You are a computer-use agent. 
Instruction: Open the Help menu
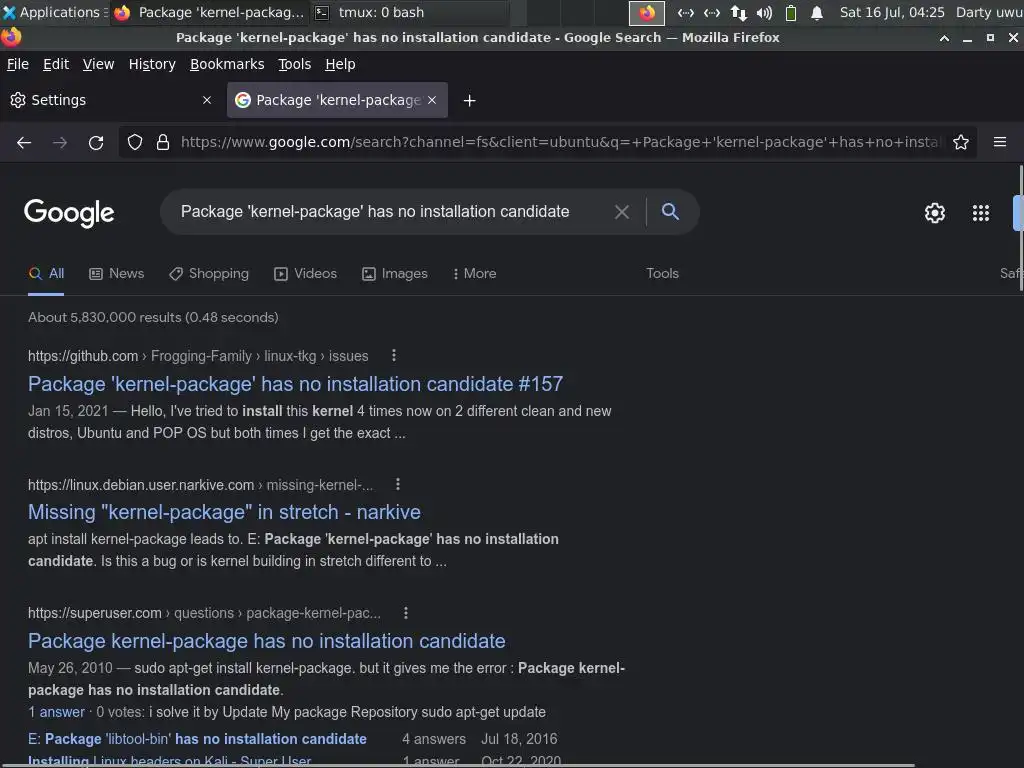point(340,64)
